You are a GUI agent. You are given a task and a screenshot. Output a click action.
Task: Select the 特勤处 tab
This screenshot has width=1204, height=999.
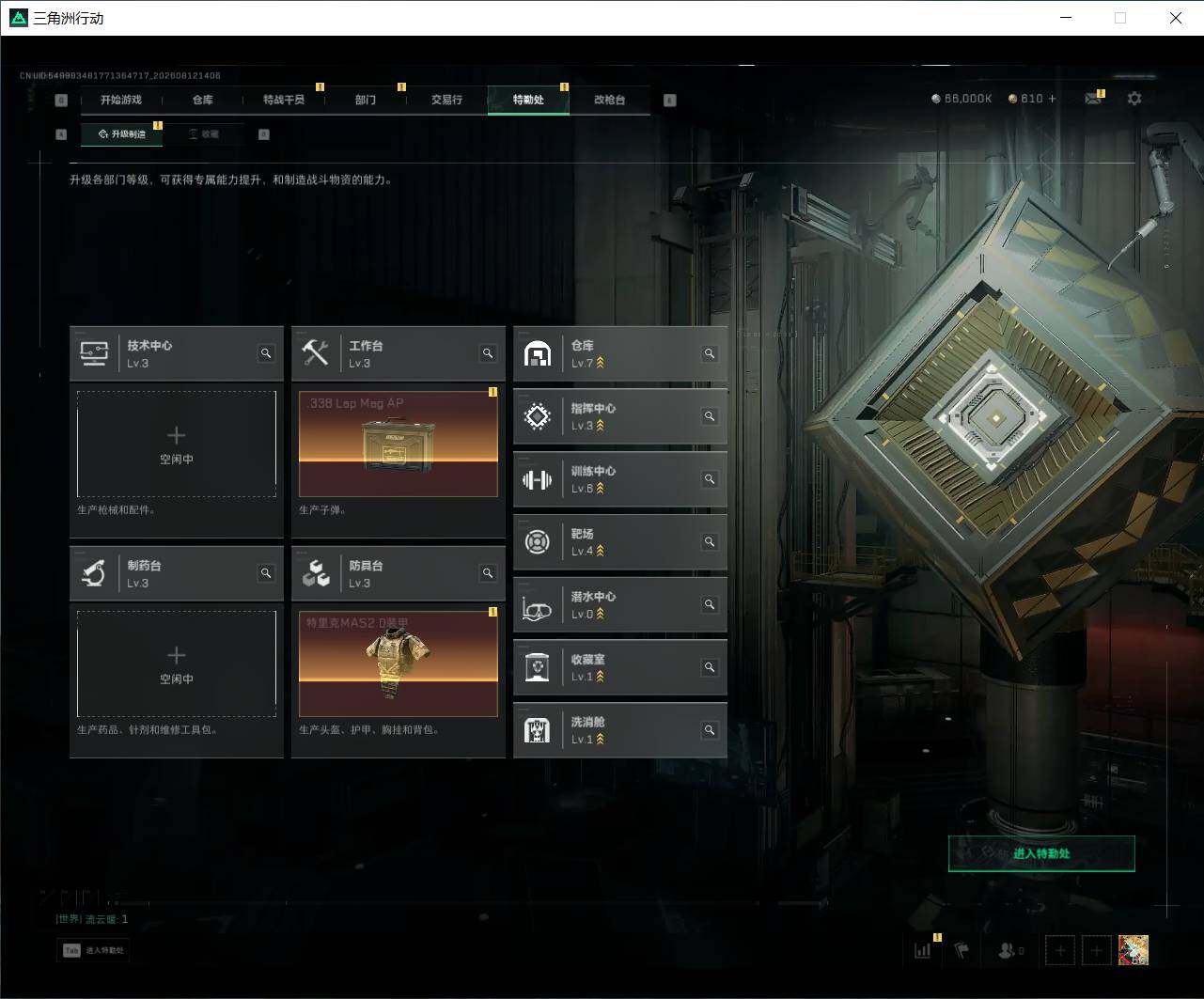(x=528, y=100)
